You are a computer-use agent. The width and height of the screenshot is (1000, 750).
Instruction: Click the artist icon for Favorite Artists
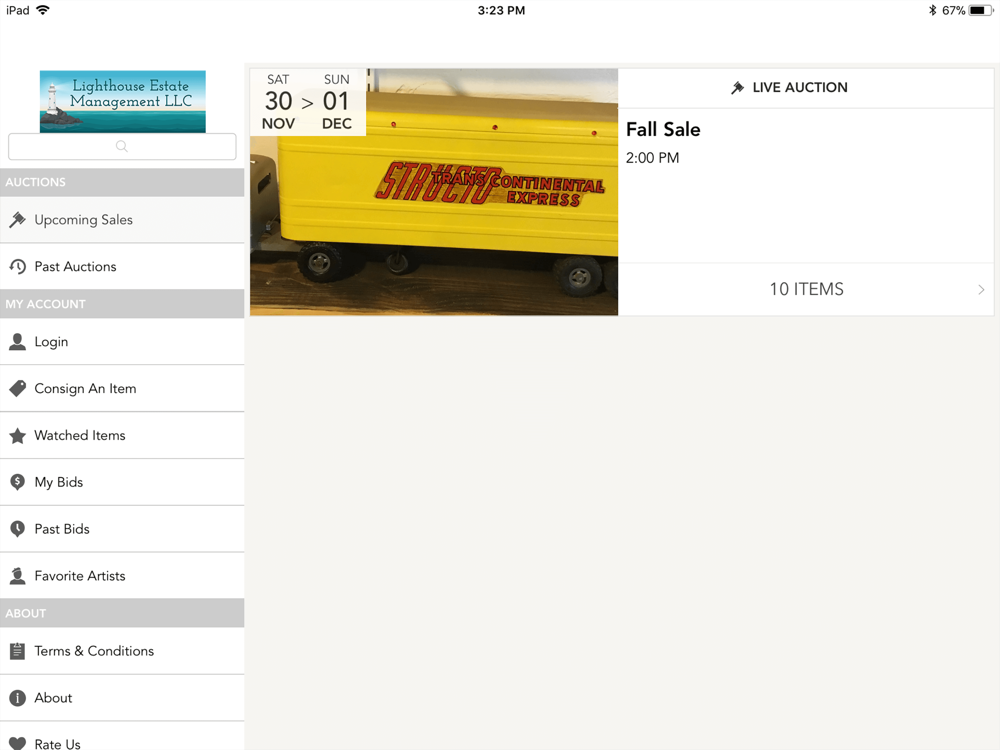point(18,576)
